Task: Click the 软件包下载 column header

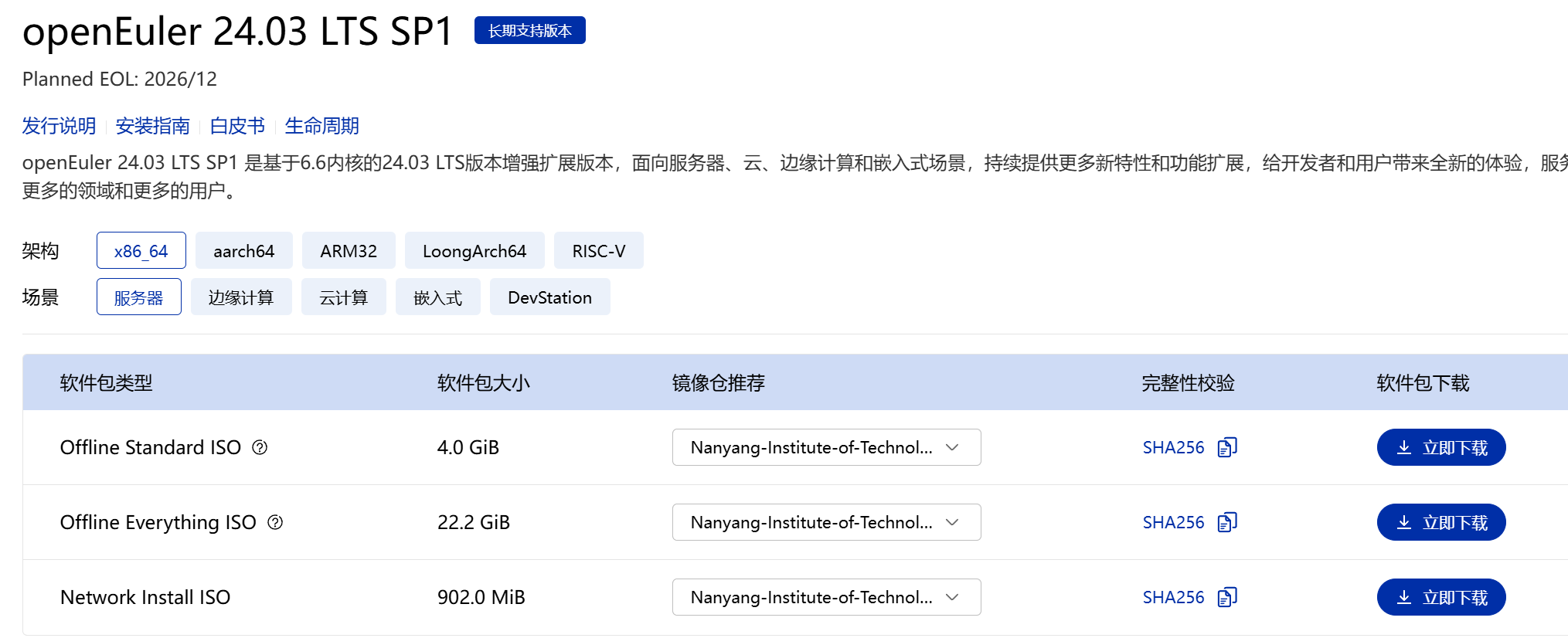Action: (x=1423, y=382)
